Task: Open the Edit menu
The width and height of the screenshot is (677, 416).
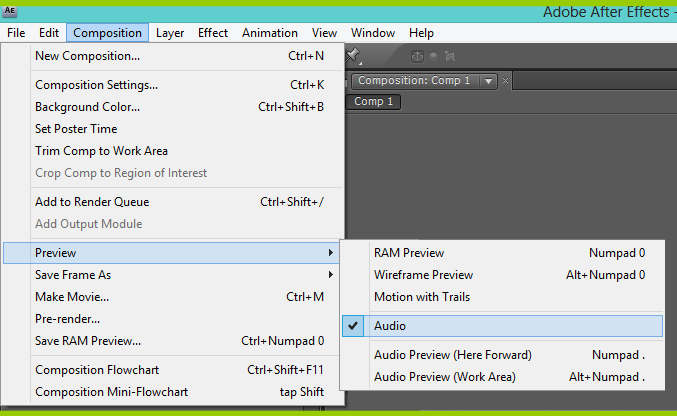Action: 49,33
